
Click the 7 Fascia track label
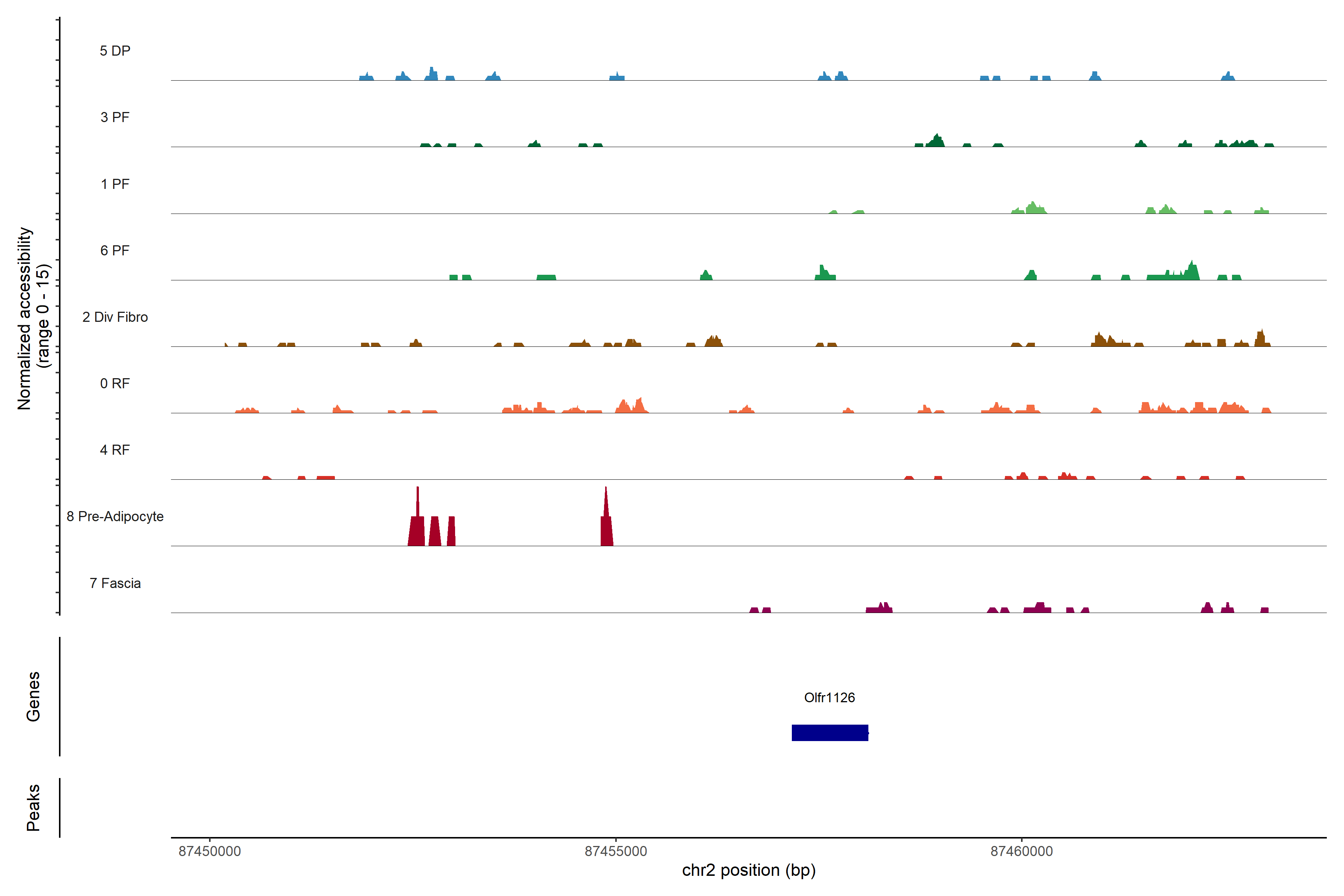click(115, 583)
